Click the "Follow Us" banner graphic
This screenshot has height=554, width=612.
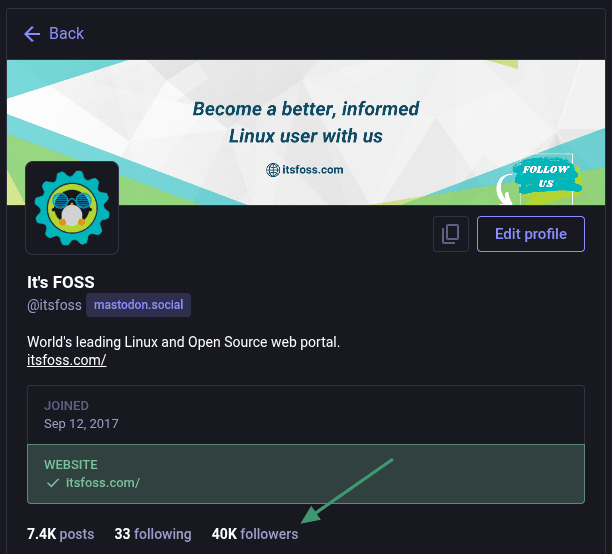click(544, 177)
